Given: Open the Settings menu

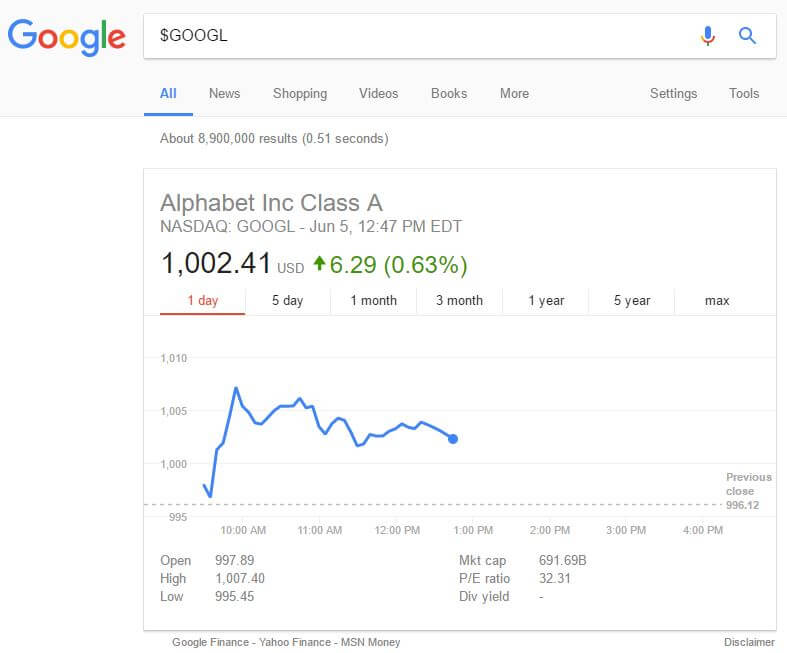Looking at the screenshot, I should 673,93.
